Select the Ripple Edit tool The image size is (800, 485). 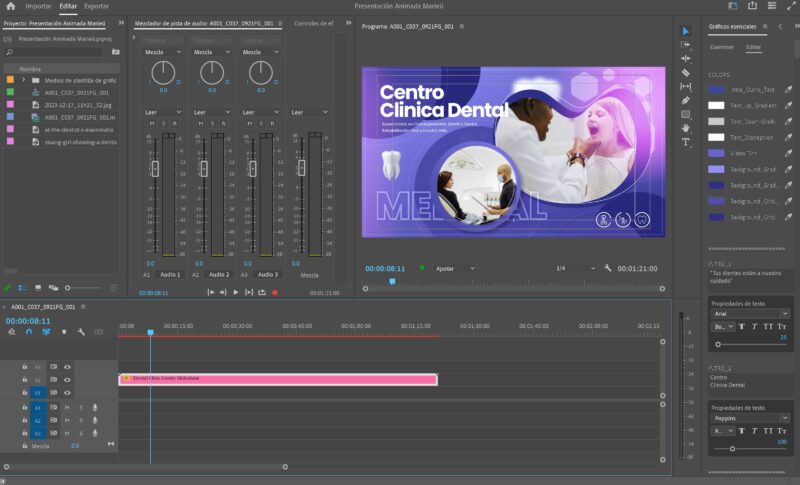pyautogui.click(x=686, y=59)
